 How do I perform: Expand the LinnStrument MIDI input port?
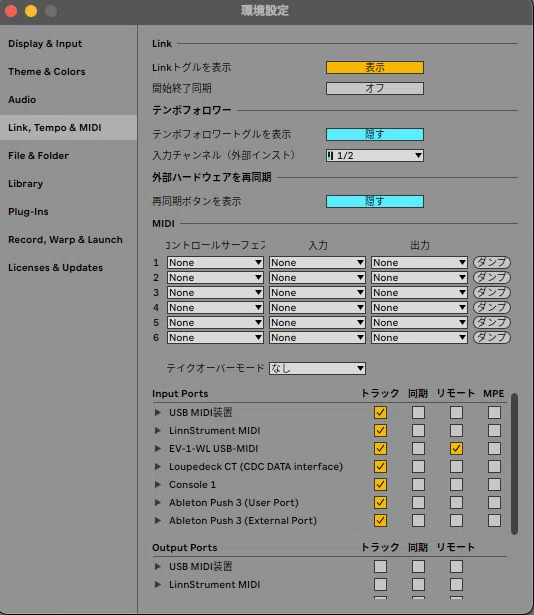click(158, 431)
